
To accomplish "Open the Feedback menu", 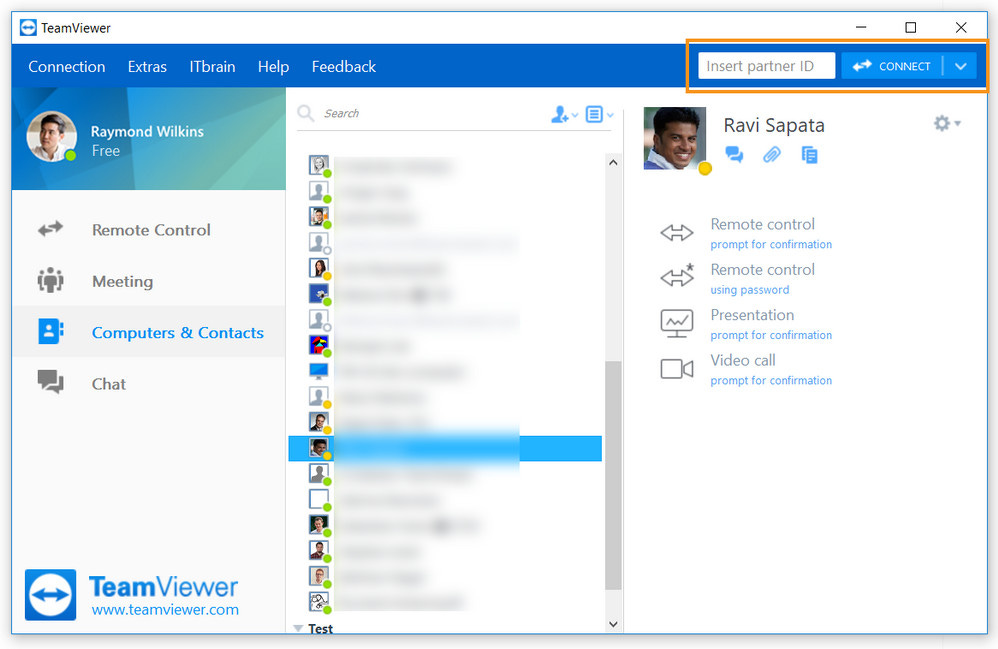I will [344, 67].
